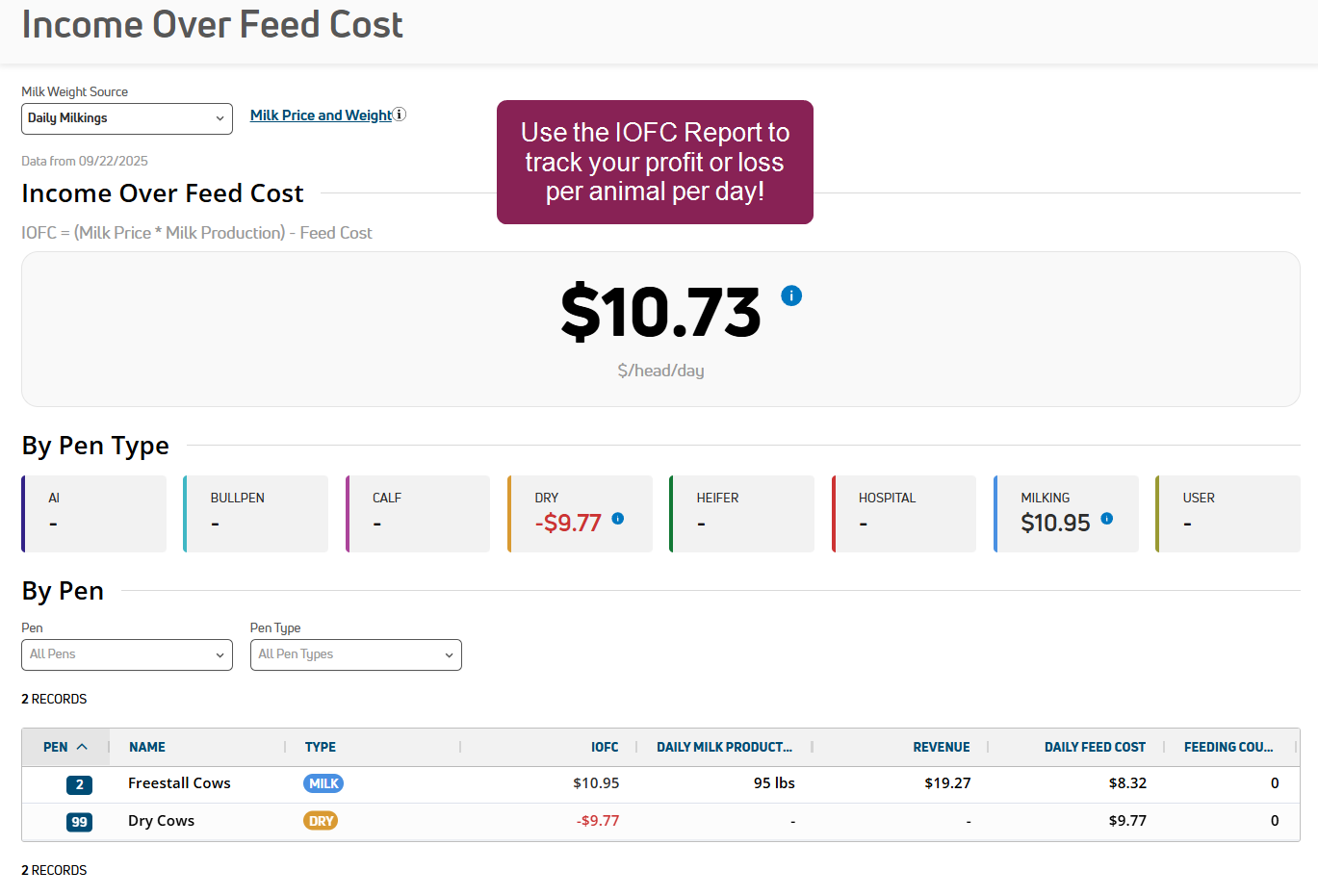
Task: Click info icon next to $10.73 total
Action: tap(791, 295)
